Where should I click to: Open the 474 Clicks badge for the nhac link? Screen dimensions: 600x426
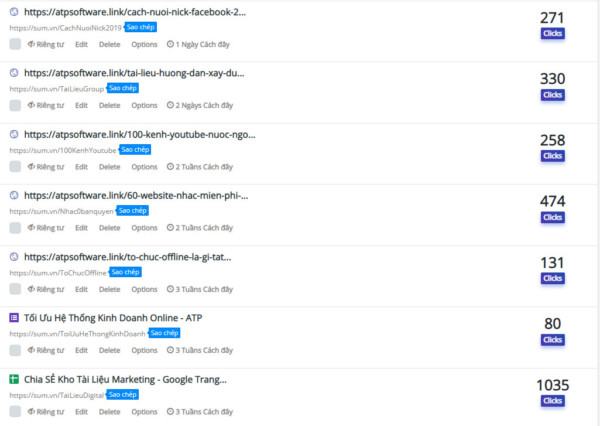[x=553, y=217]
